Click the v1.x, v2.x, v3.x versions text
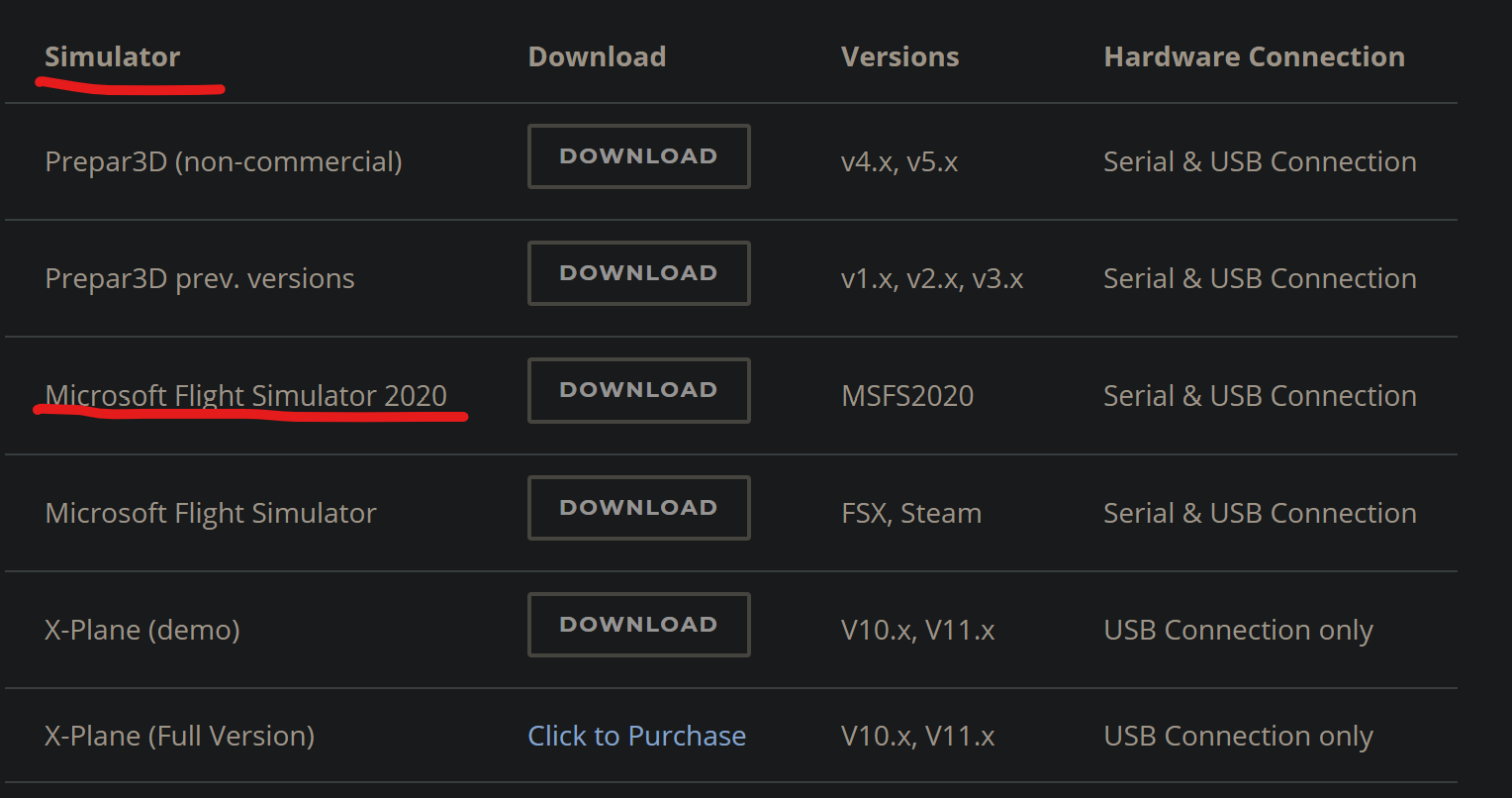This screenshot has height=798, width=1512. 932,278
